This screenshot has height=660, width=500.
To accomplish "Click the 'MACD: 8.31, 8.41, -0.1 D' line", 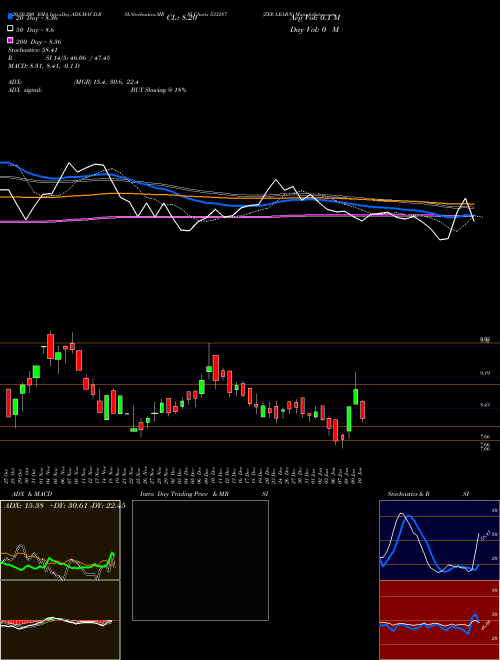I will 44,66.
